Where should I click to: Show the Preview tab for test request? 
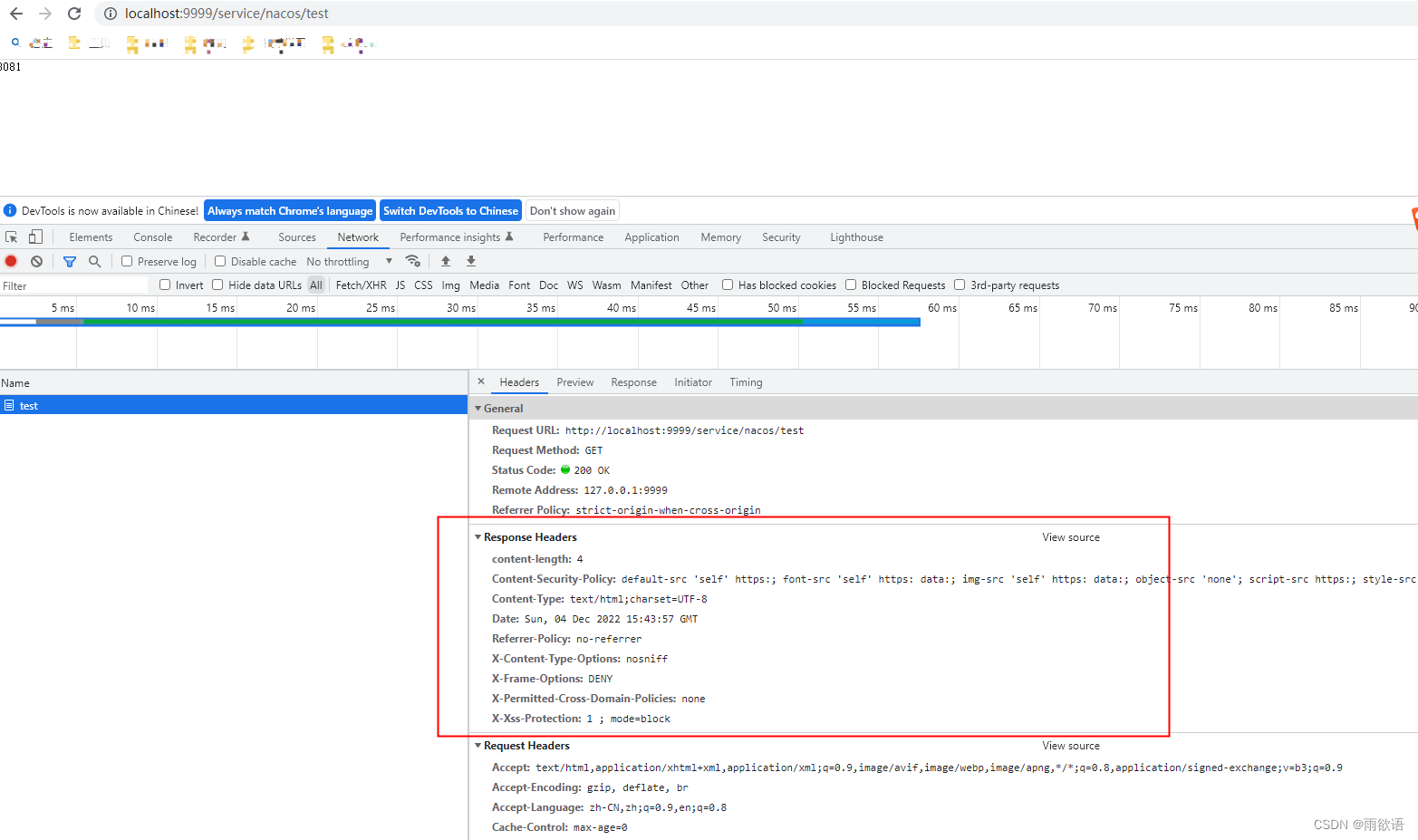point(575,382)
